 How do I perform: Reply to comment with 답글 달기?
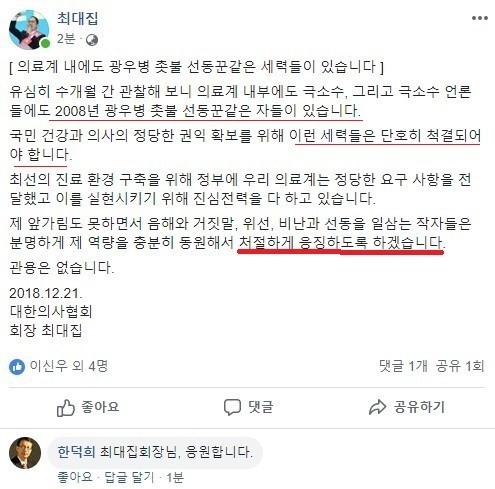[x=129, y=477]
